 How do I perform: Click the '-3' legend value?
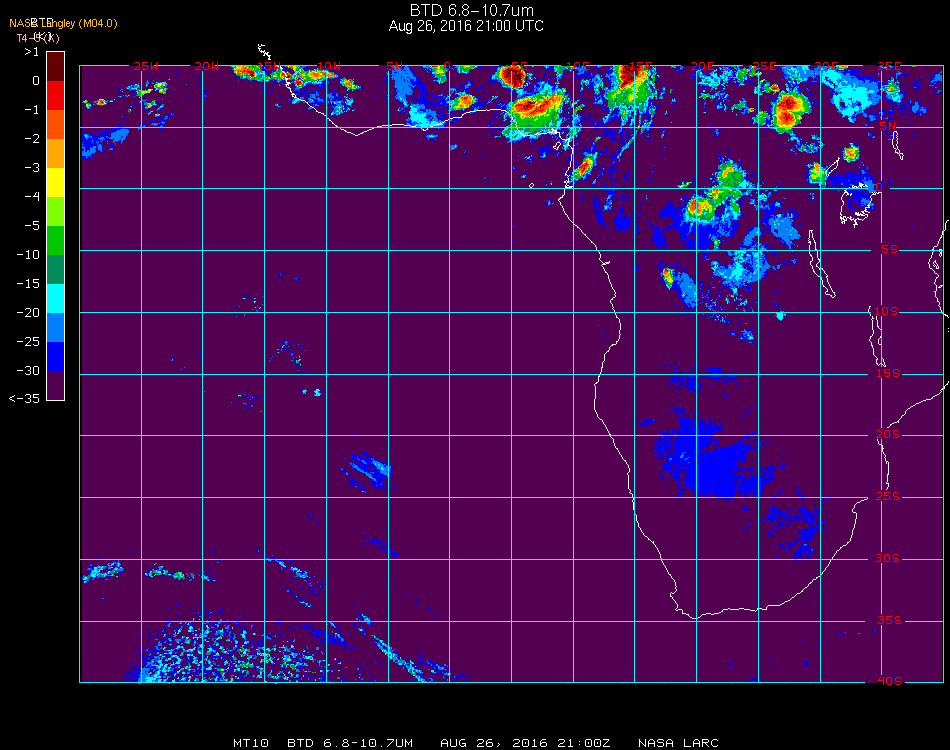[32, 167]
